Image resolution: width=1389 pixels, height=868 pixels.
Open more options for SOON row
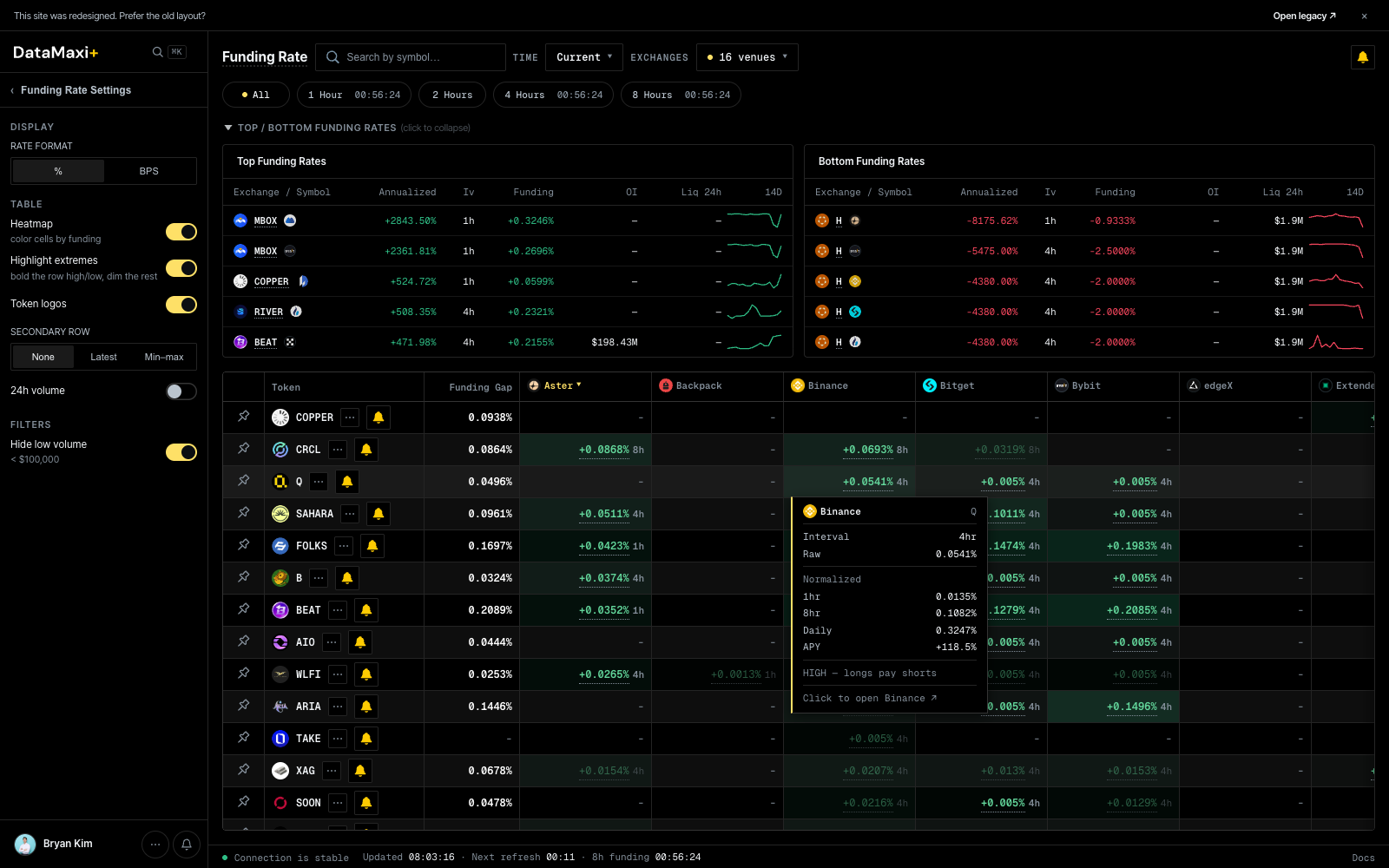[338, 803]
